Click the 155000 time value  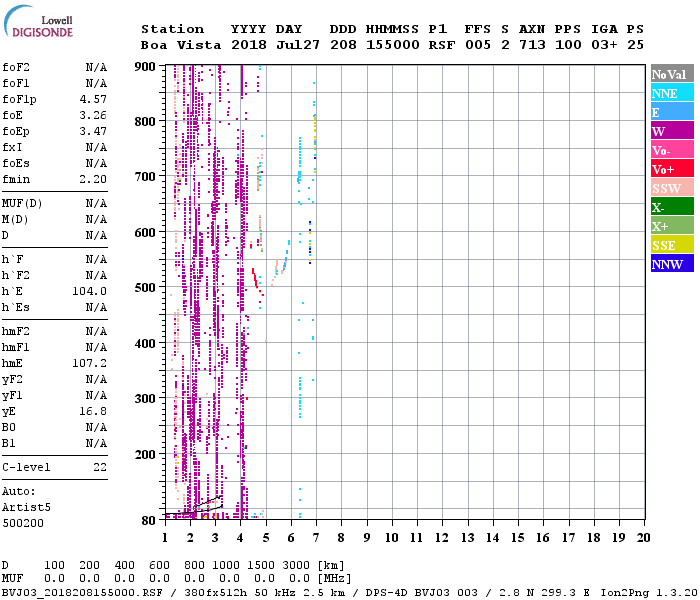392,45
